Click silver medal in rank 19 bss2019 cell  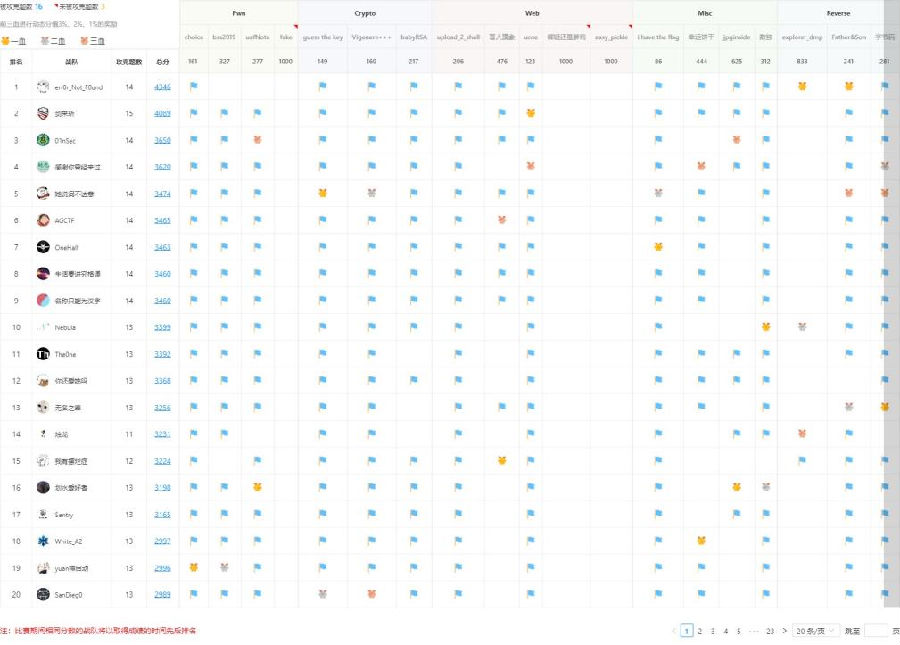[224, 567]
